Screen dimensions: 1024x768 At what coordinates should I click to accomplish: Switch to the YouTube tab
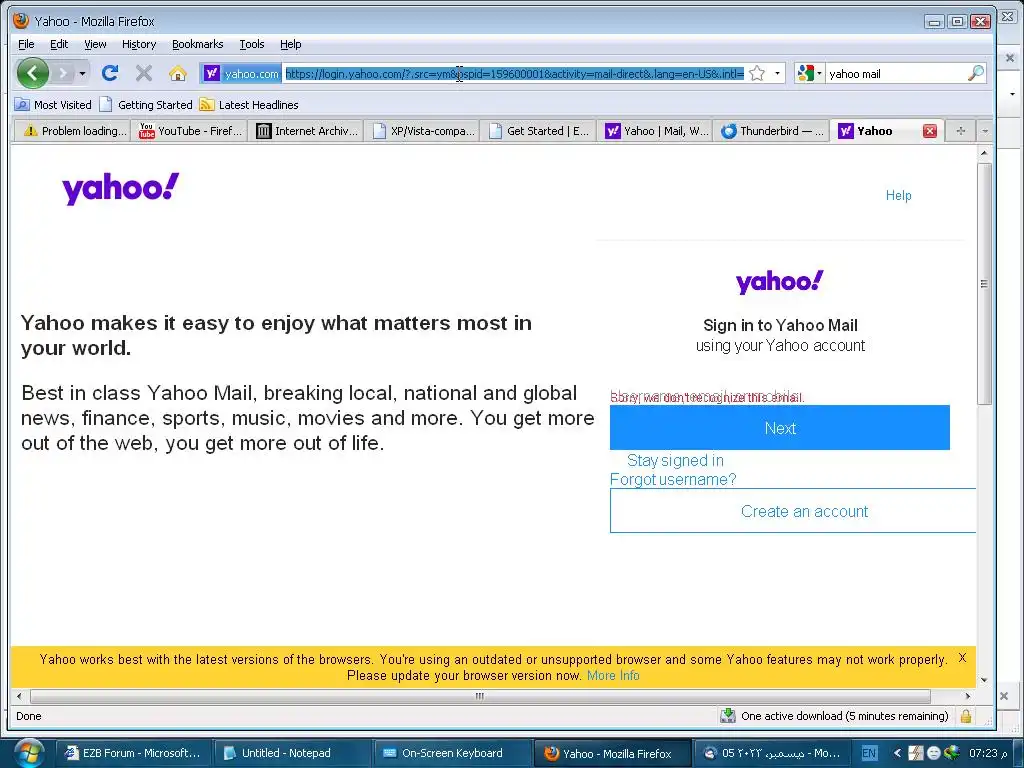[x=189, y=131]
